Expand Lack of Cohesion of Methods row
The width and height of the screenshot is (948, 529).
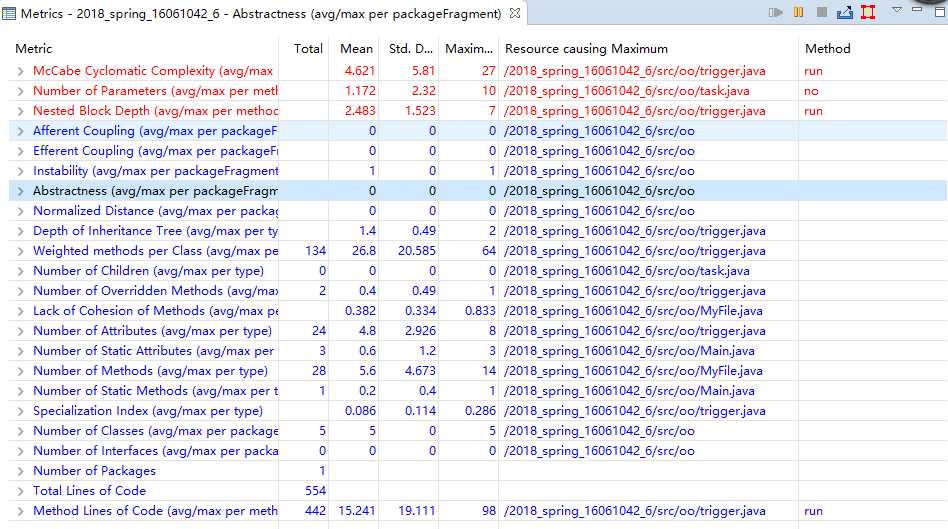tap(21, 311)
